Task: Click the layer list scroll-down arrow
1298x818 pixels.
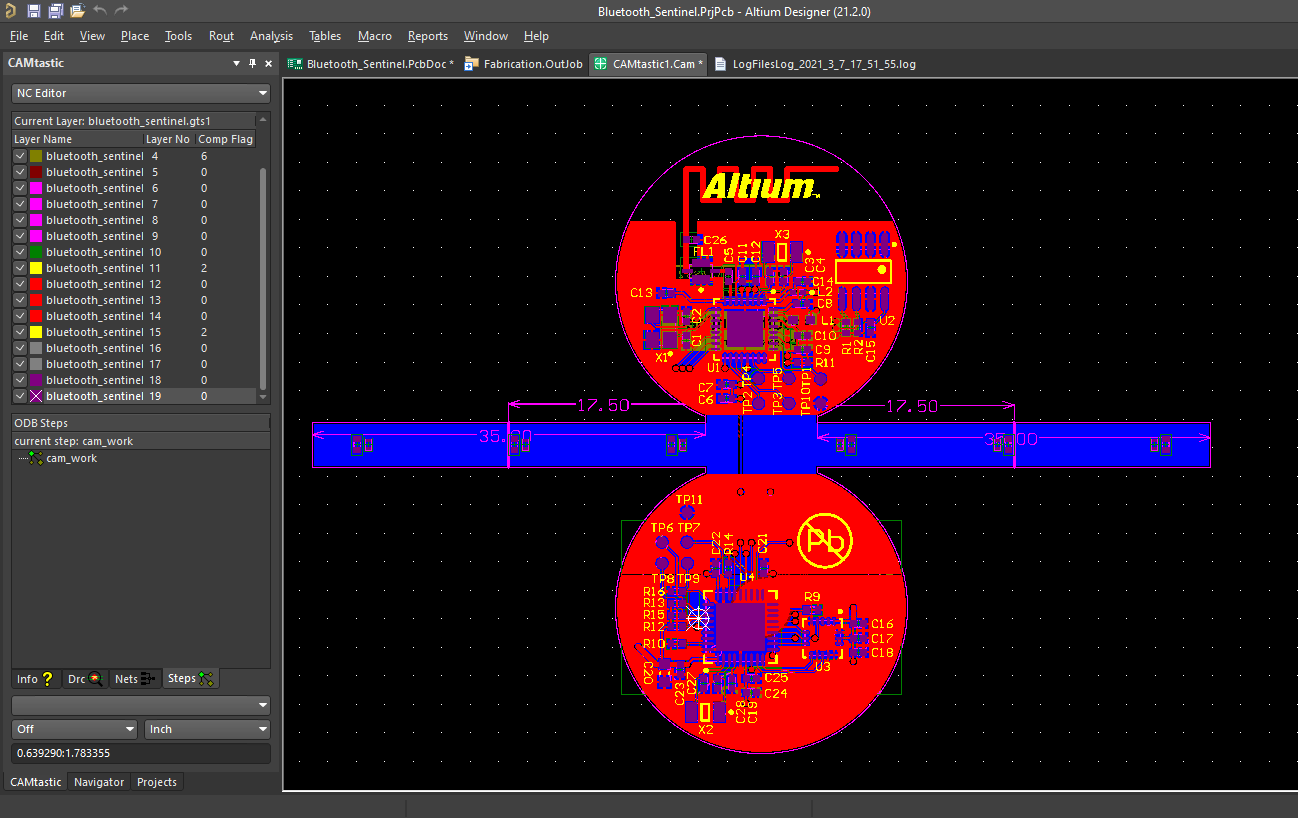Action: tap(264, 396)
